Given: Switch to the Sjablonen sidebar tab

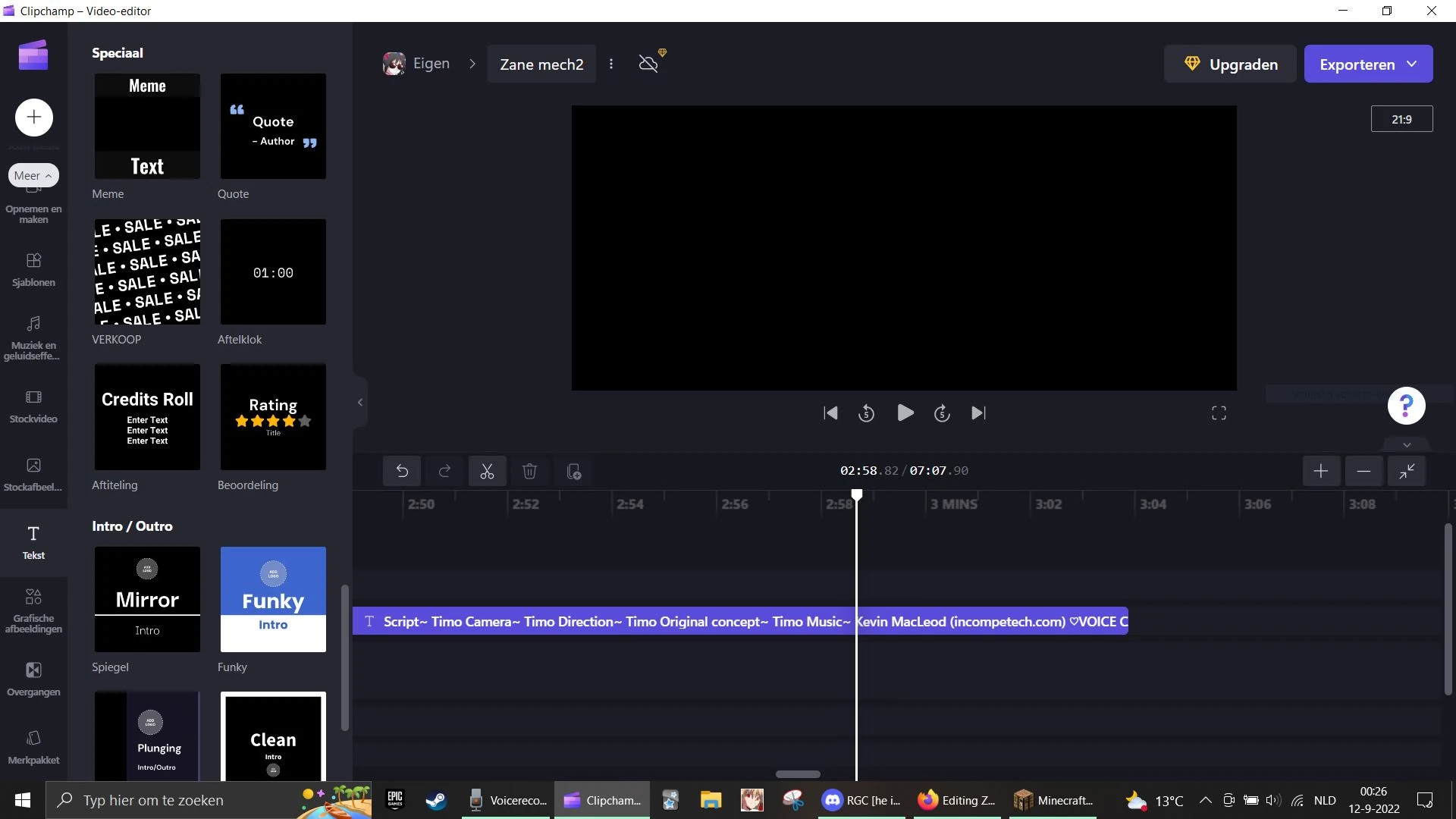Looking at the screenshot, I should click(33, 269).
